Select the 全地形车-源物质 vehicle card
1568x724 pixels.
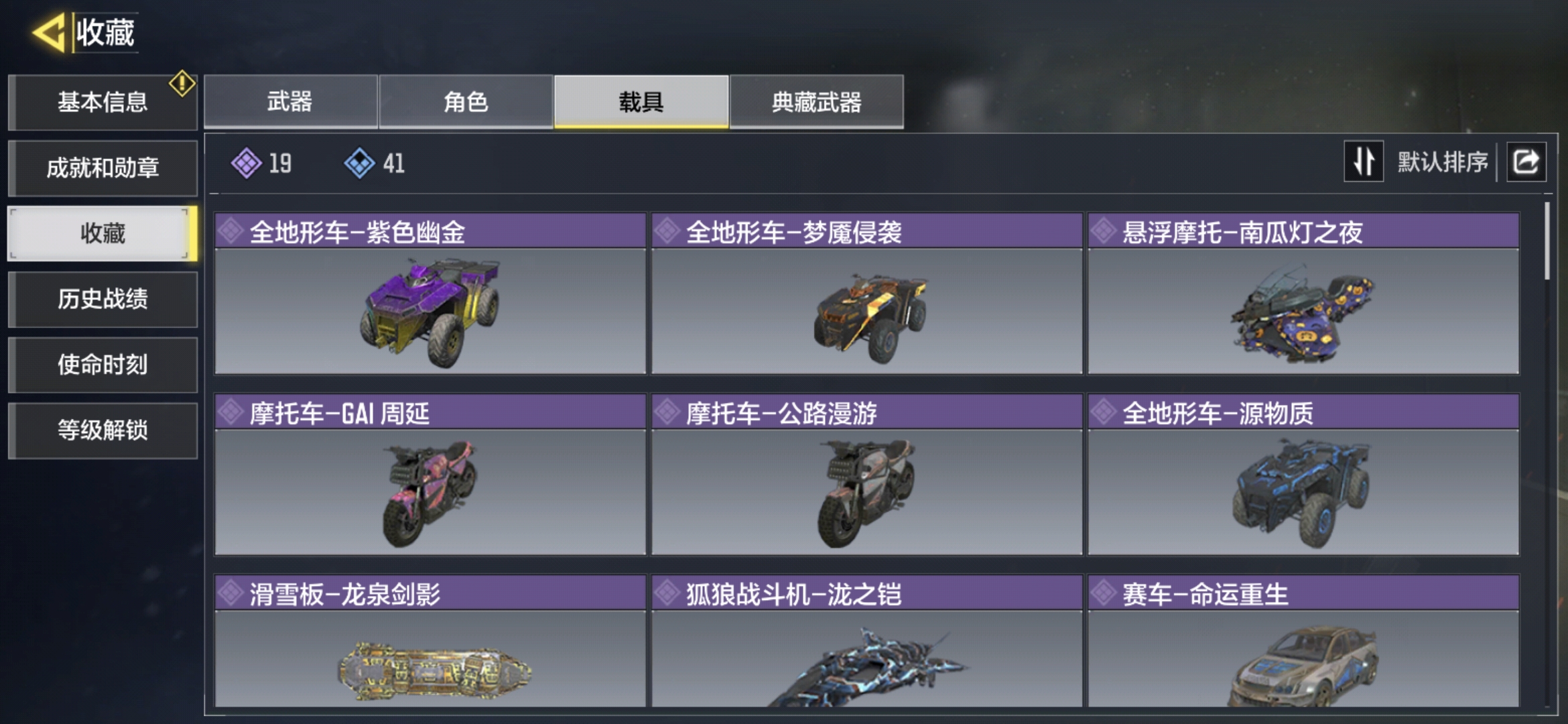(1303, 475)
